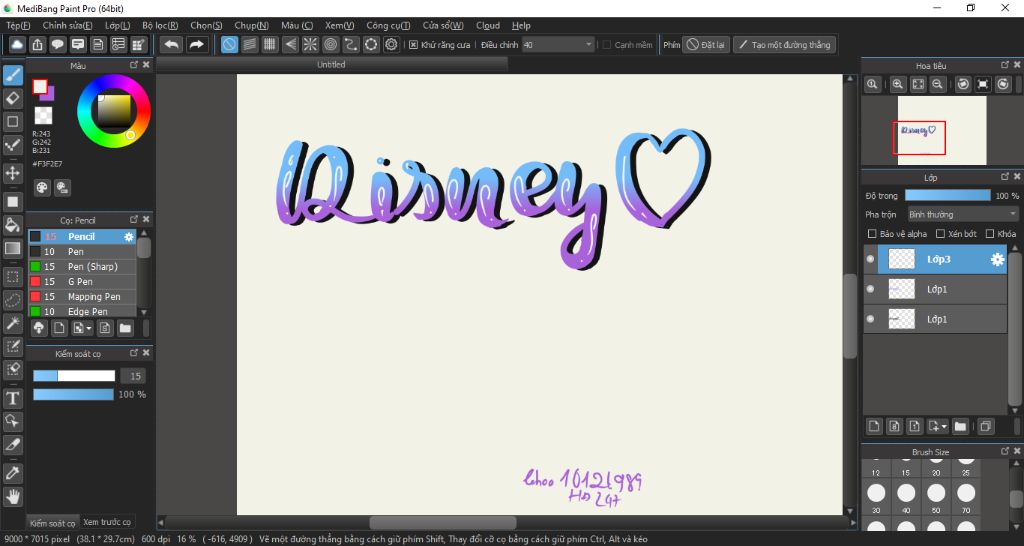Open the Pha trộn blend mode dropdown
Screen dimensions: 1024x546
tap(963, 214)
